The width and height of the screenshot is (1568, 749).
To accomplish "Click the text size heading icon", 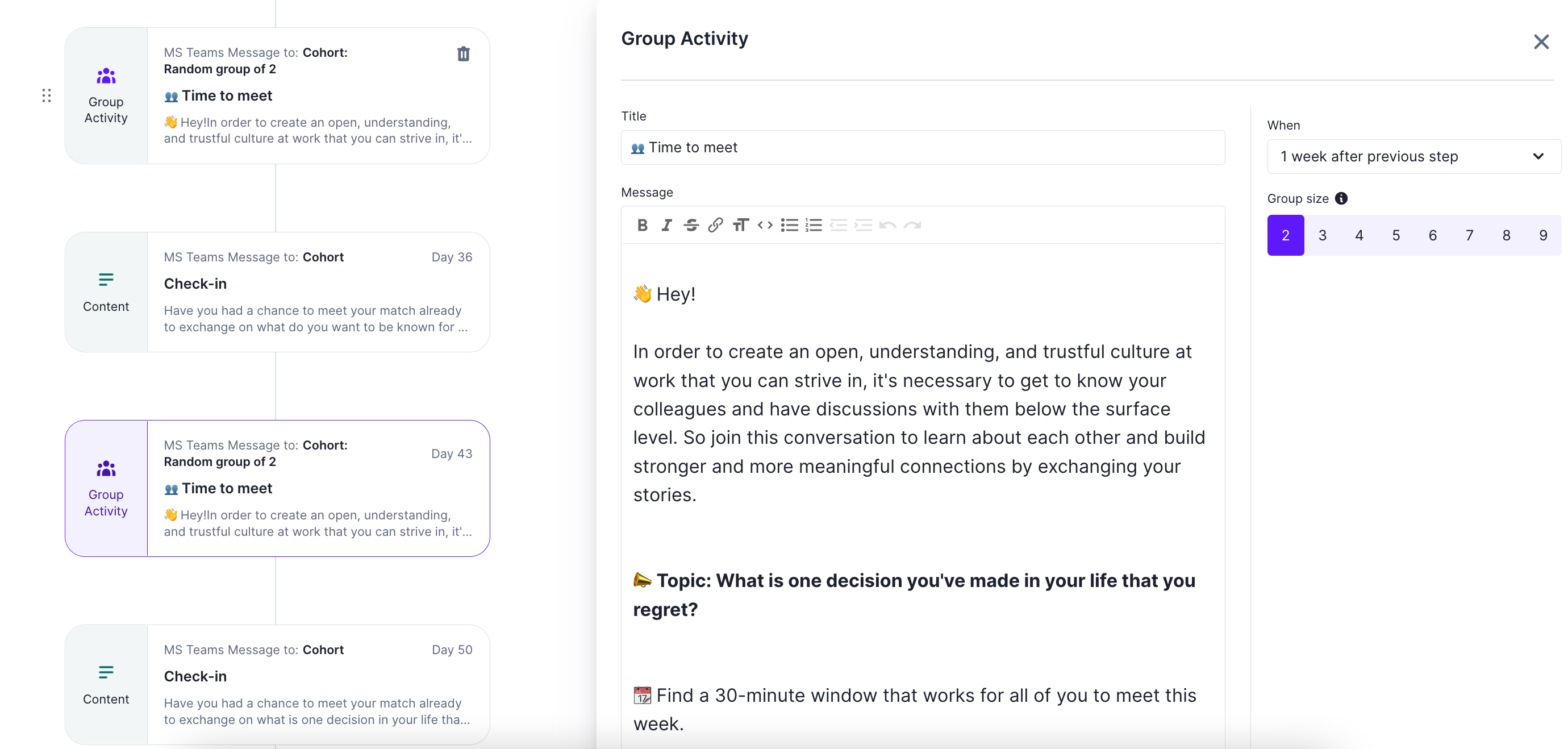I will [740, 225].
